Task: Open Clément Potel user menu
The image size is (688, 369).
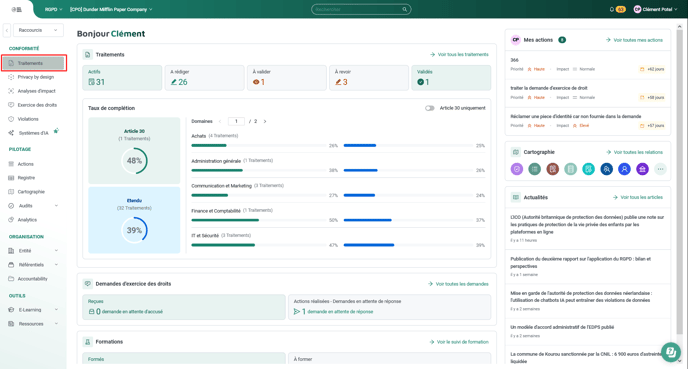Action: coord(656,9)
